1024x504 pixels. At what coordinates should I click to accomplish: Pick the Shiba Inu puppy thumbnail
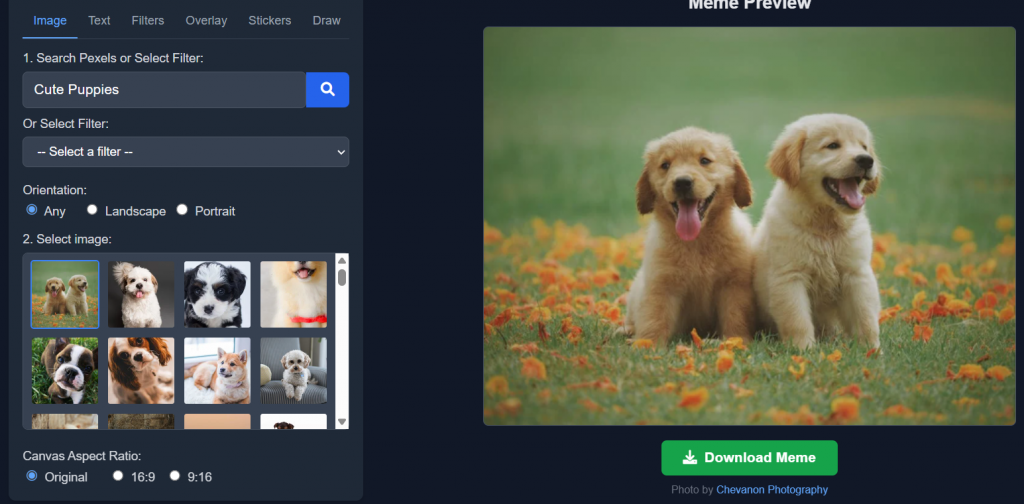coord(217,370)
